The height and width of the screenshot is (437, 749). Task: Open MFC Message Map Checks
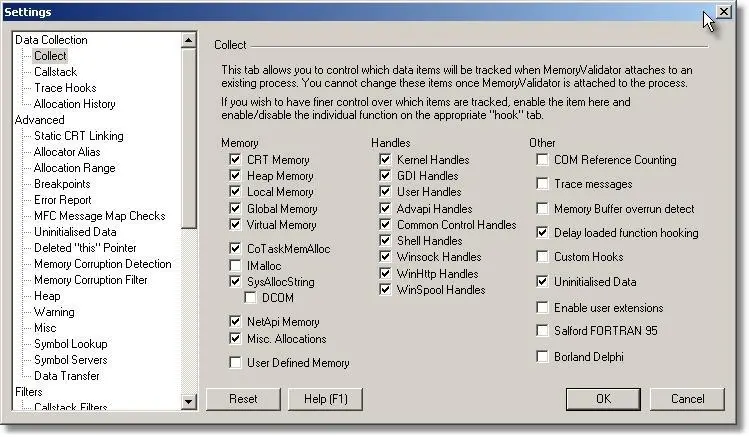pyautogui.click(x=99, y=216)
